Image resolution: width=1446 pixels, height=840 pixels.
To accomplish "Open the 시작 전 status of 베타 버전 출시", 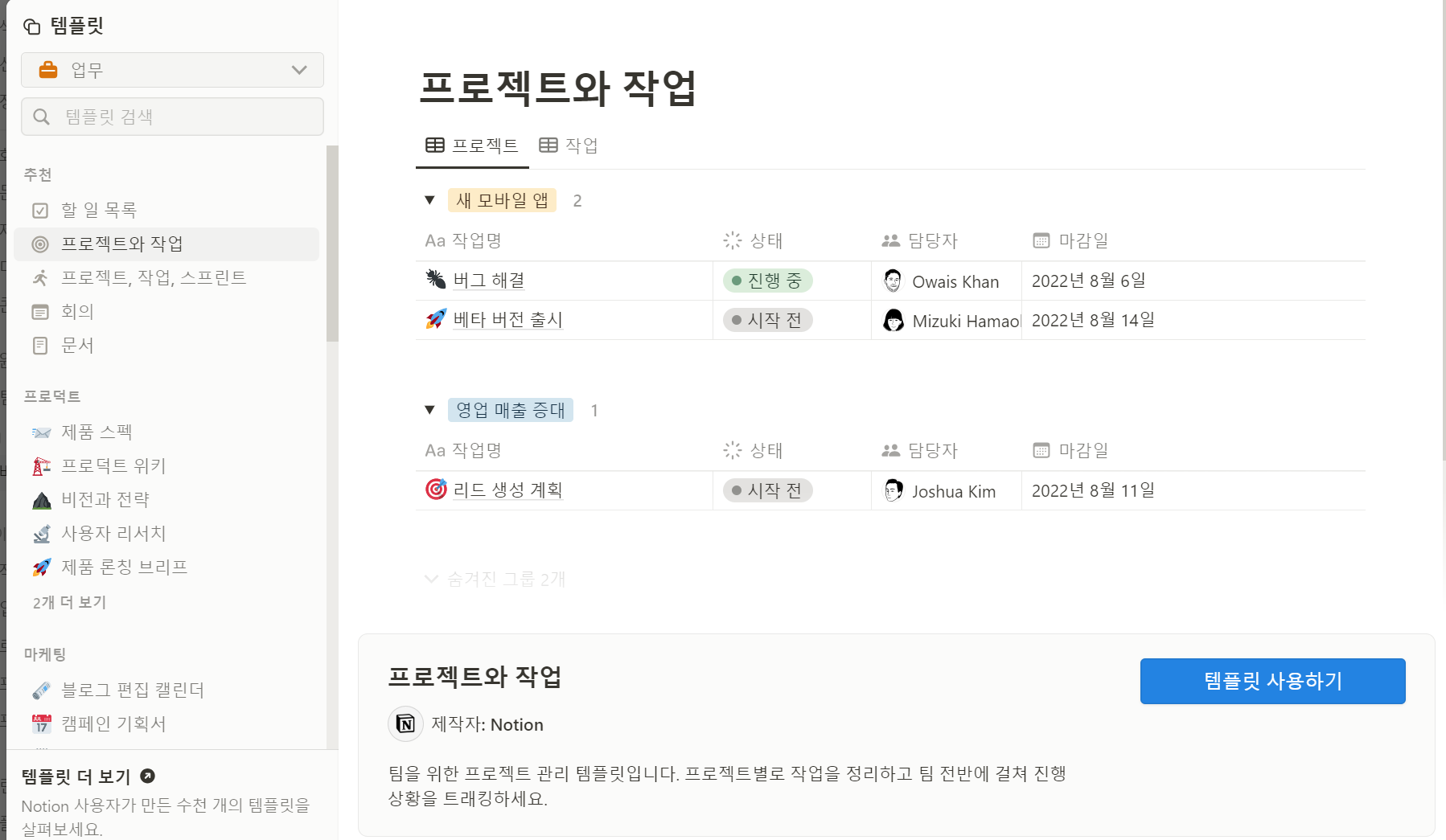I will 767,320.
